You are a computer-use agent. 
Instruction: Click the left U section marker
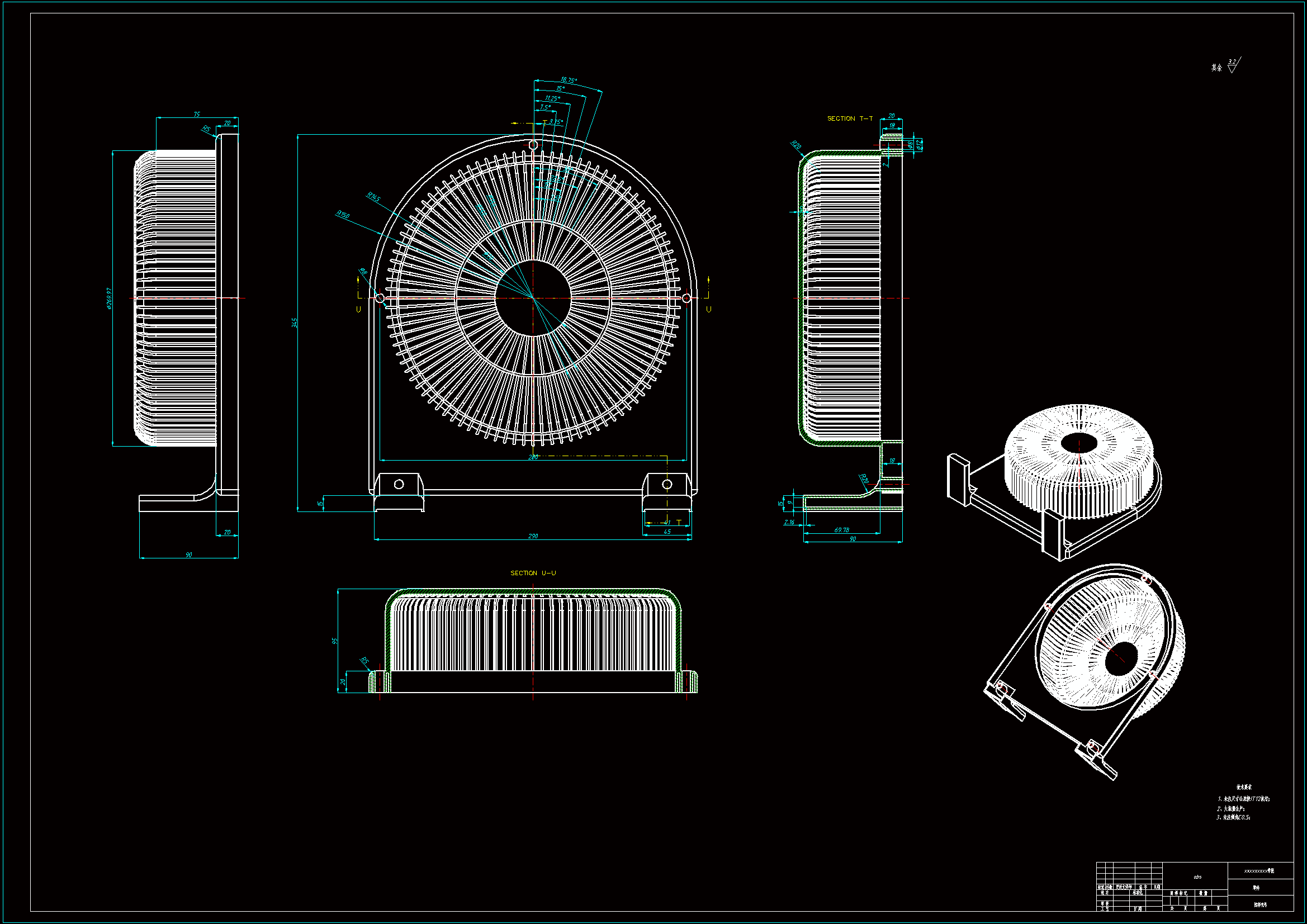(x=359, y=309)
